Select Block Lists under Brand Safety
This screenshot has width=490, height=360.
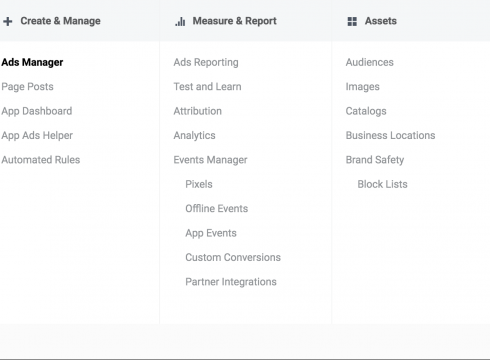coord(383,184)
